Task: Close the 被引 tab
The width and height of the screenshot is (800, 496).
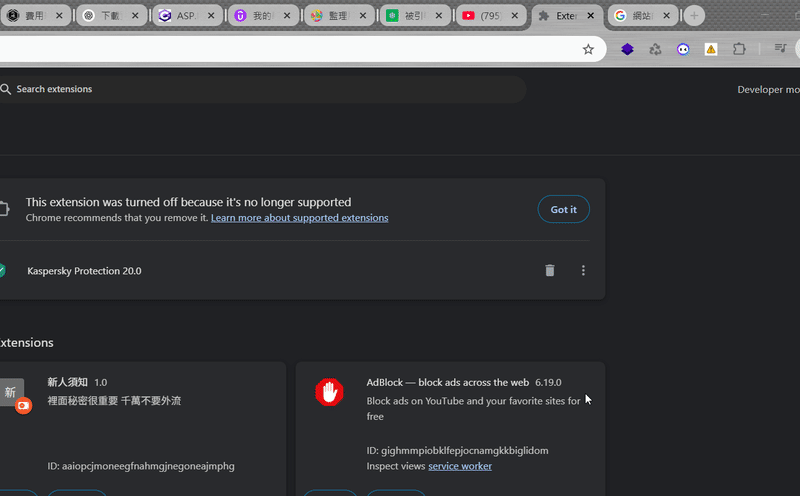Action: (x=439, y=16)
